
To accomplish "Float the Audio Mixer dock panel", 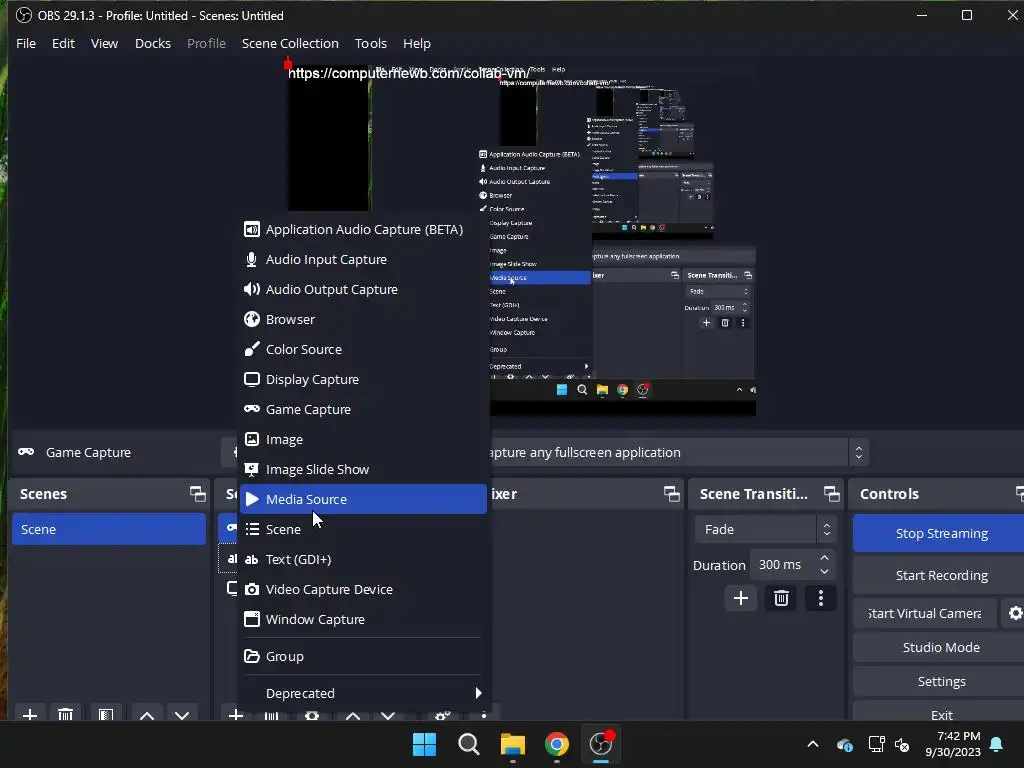I will [671, 494].
